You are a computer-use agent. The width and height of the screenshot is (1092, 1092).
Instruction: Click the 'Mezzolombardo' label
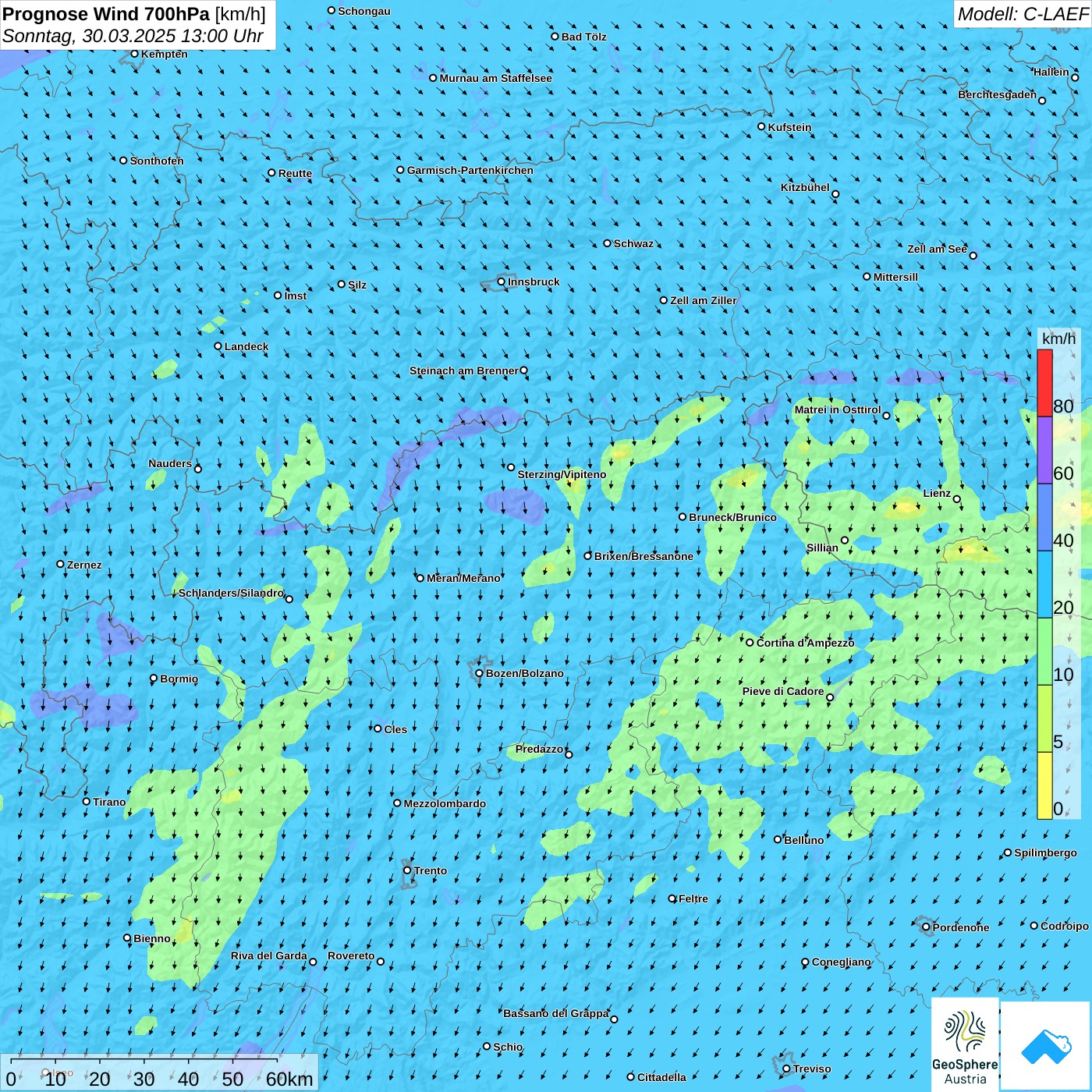(445, 803)
